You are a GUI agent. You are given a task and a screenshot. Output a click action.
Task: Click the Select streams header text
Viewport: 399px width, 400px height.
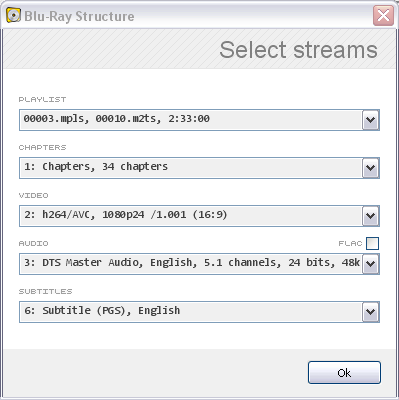[298, 50]
